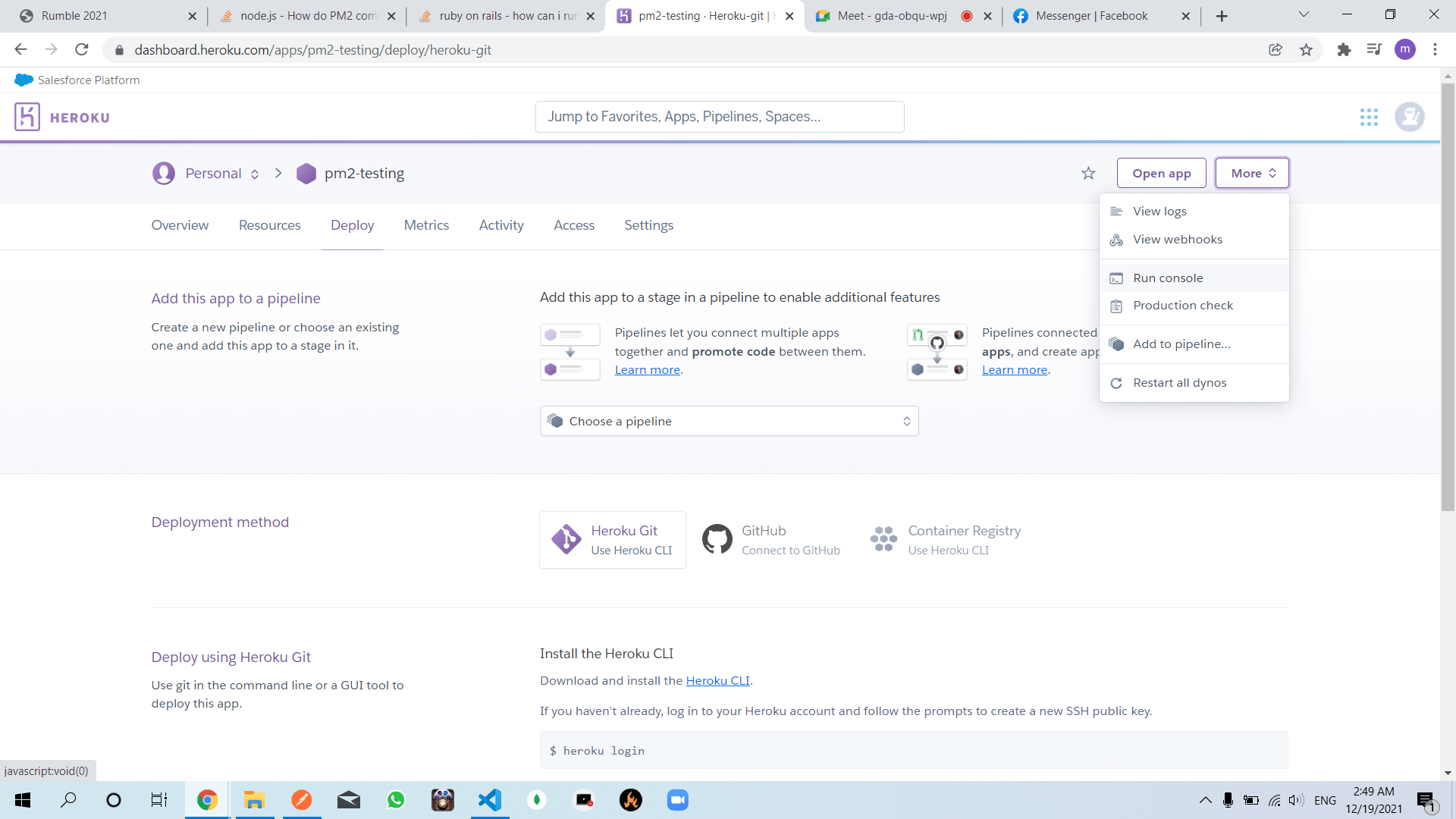Choose Heroku Git deployment method
This screenshot has width=1456, height=819.
pyautogui.click(x=613, y=540)
